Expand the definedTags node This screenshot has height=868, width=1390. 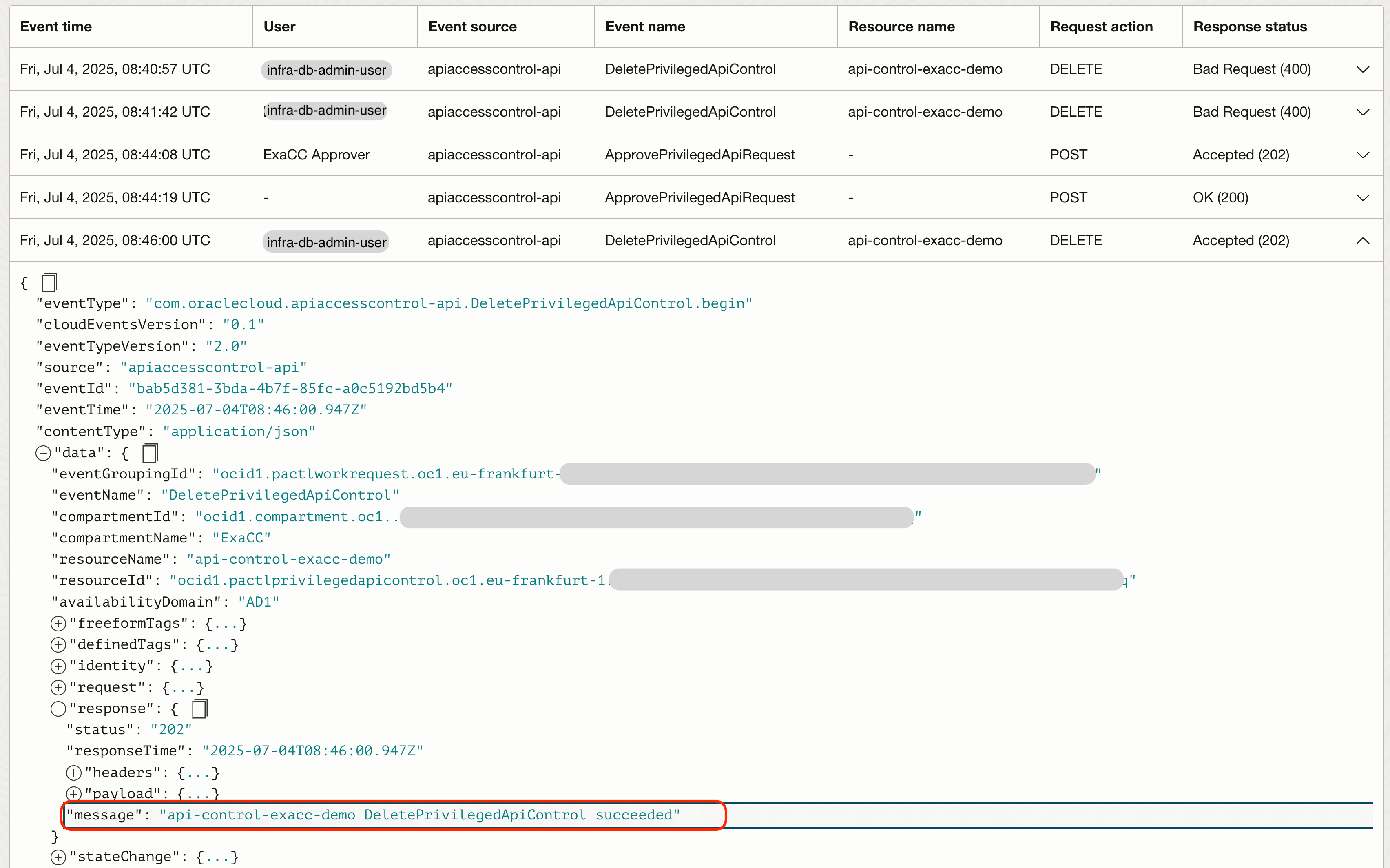tap(58, 644)
